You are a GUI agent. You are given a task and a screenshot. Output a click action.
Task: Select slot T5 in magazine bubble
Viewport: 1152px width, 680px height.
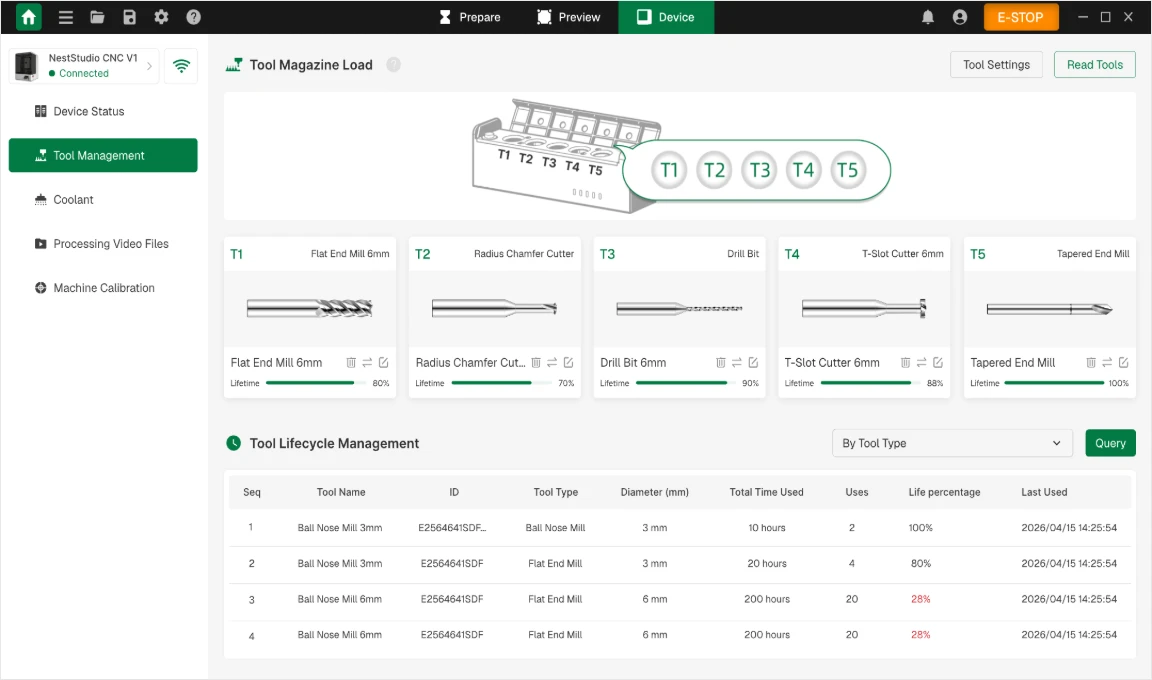point(848,170)
